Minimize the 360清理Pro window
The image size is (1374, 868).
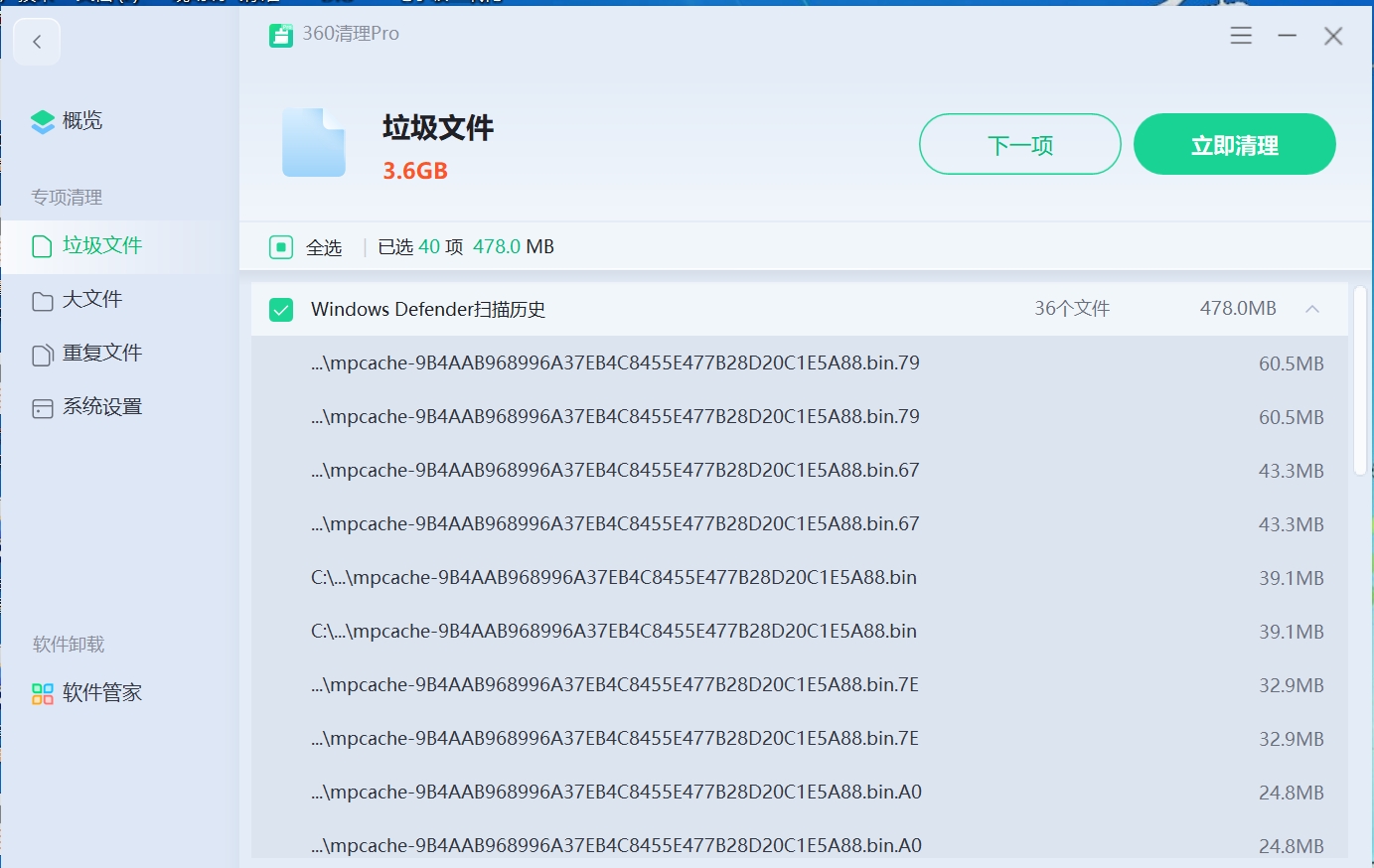(x=1288, y=36)
